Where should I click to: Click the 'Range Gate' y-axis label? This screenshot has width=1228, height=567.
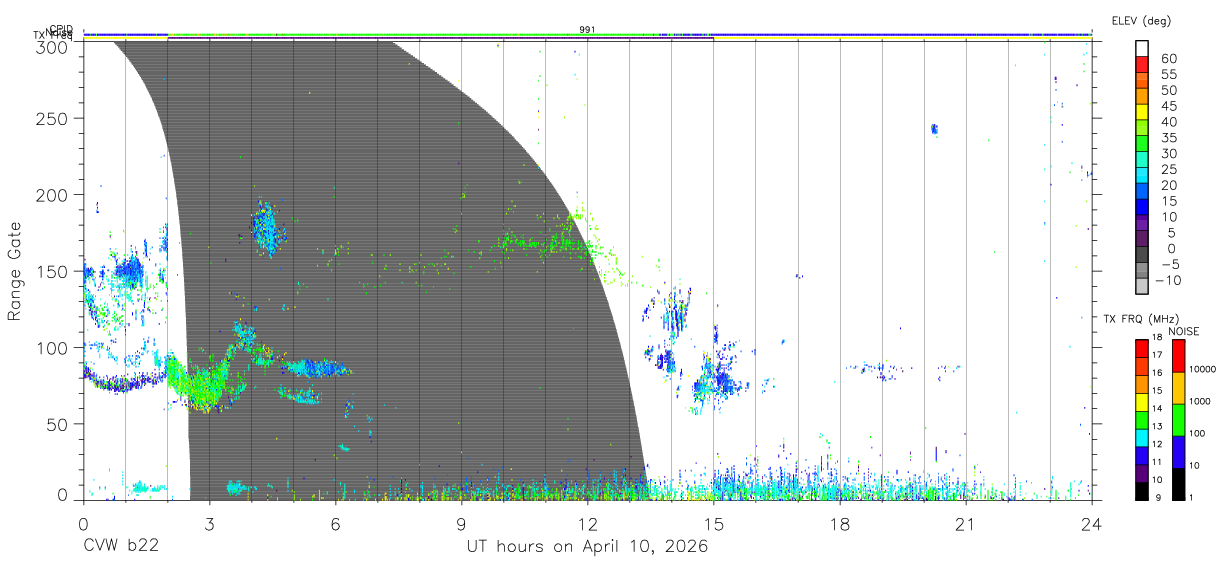tap(15, 271)
